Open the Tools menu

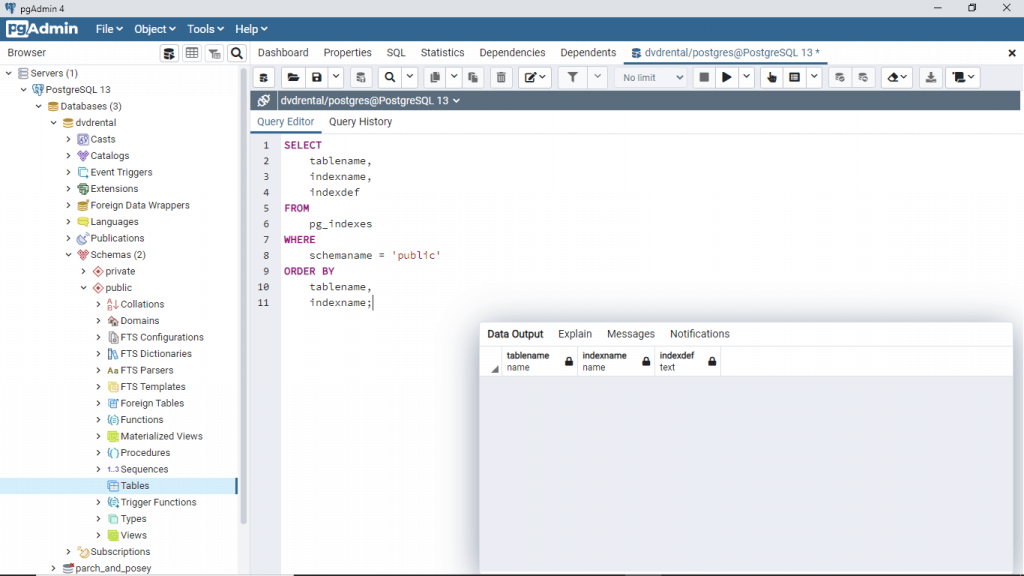(206, 29)
